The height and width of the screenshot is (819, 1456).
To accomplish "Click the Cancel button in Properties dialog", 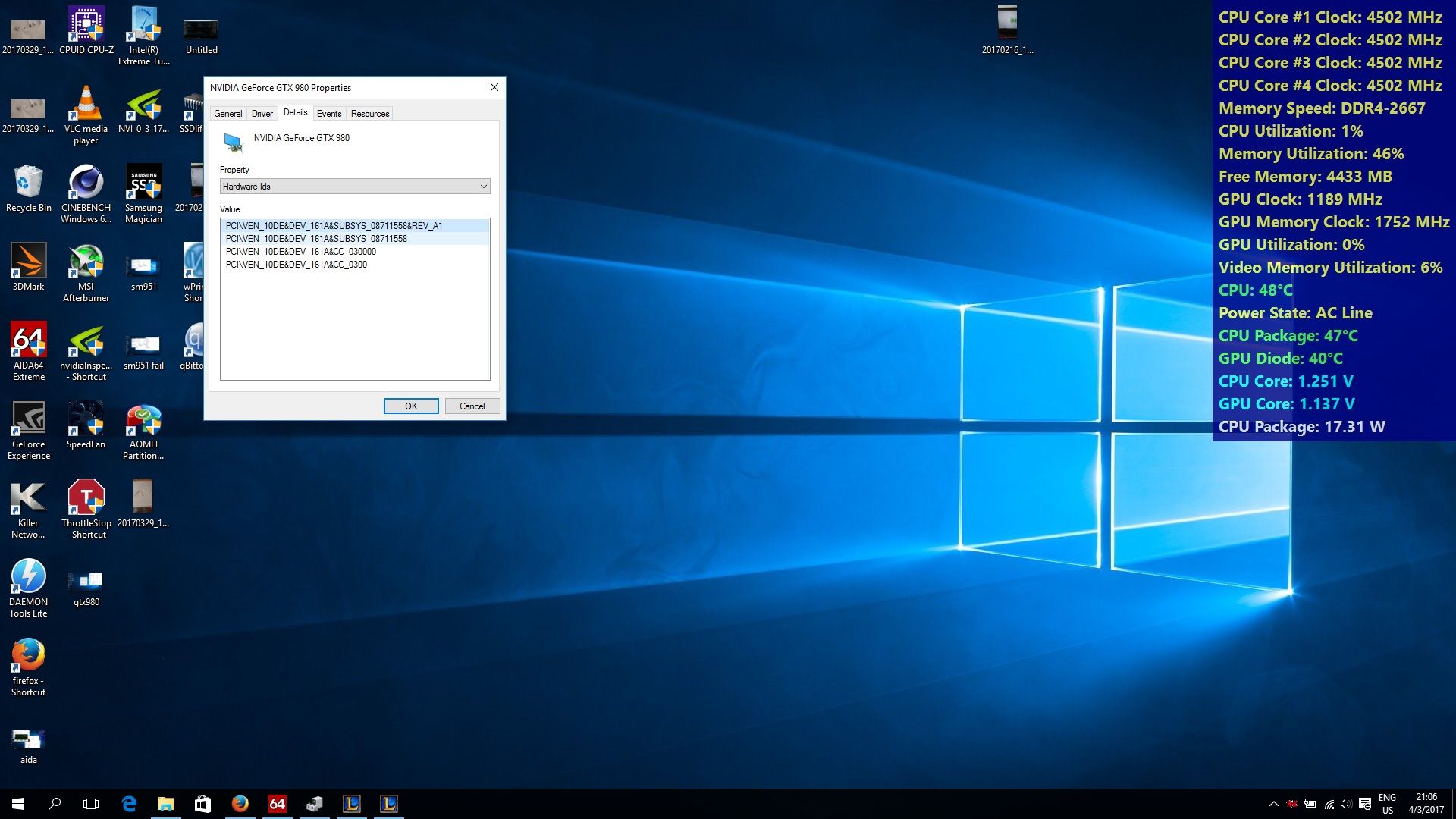I will [x=472, y=406].
